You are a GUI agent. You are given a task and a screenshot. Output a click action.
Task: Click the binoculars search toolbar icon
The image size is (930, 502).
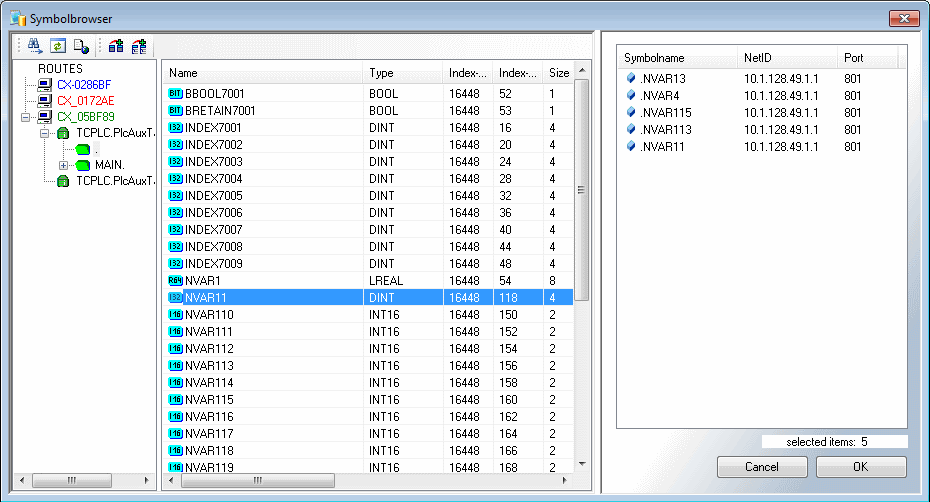[34, 46]
